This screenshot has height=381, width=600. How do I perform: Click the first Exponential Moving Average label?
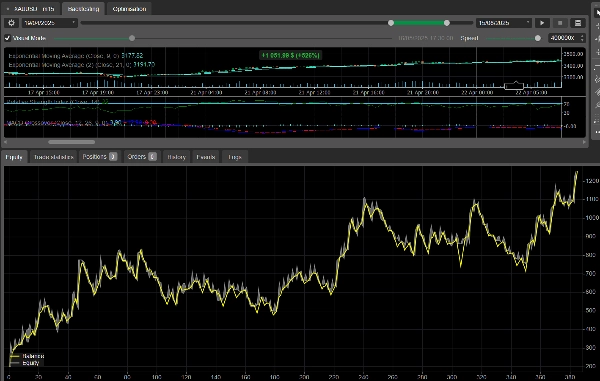[x=76, y=56]
